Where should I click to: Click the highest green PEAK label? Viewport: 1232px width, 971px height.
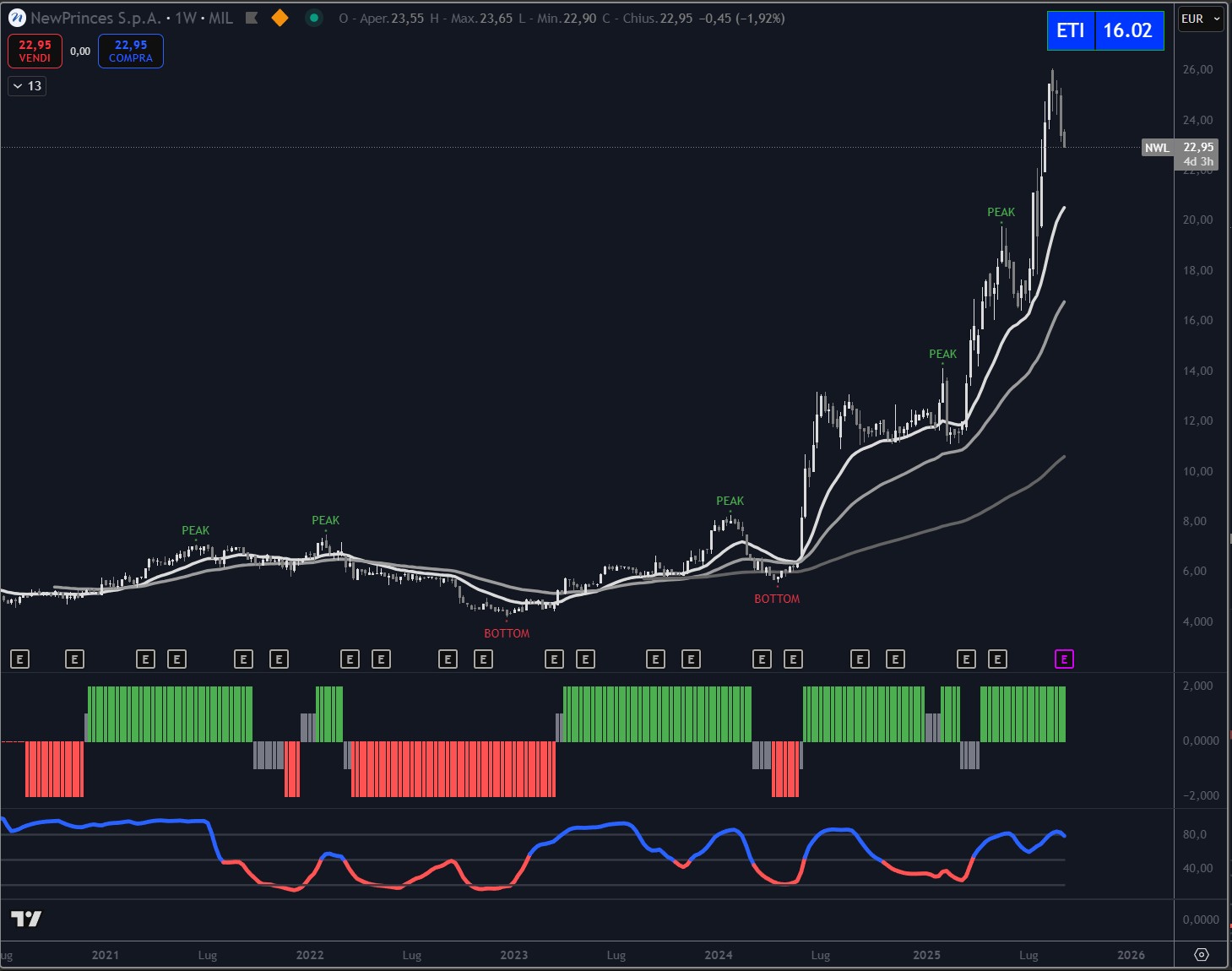1001,212
